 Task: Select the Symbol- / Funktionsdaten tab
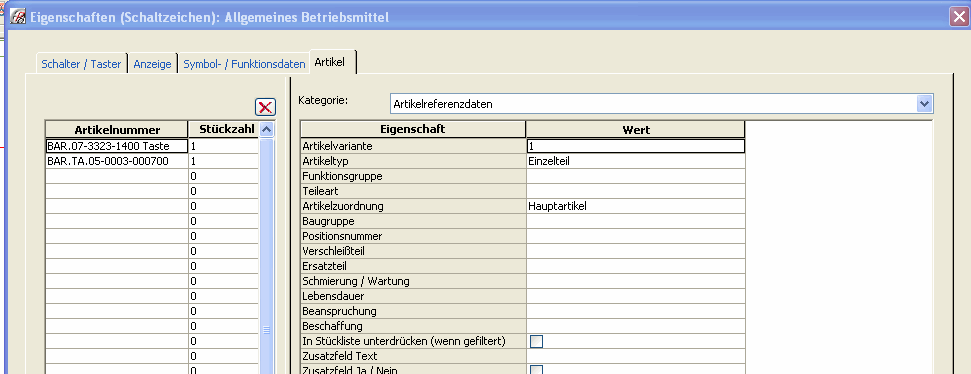coord(244,64)
